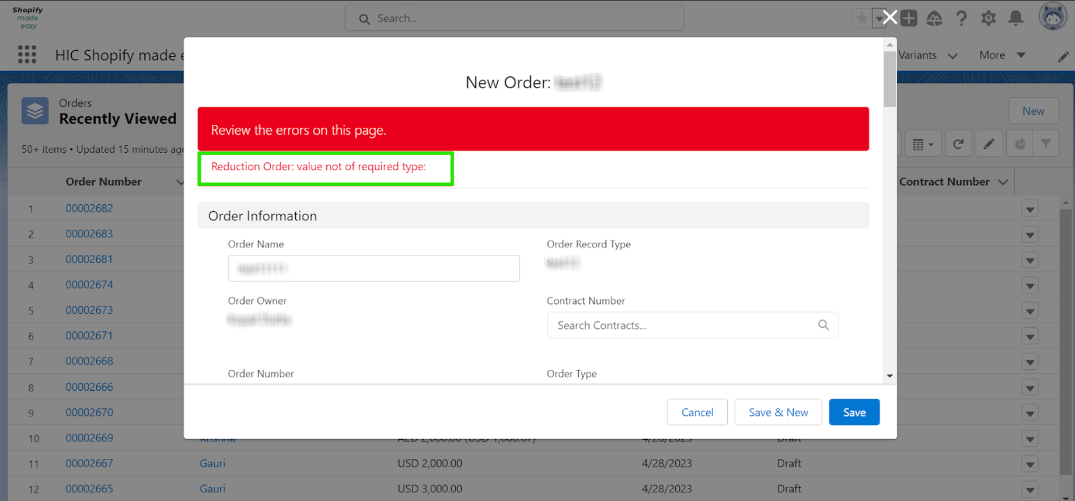
Task: Open the Order Number column sort chevron
Action: click(180, 182)
